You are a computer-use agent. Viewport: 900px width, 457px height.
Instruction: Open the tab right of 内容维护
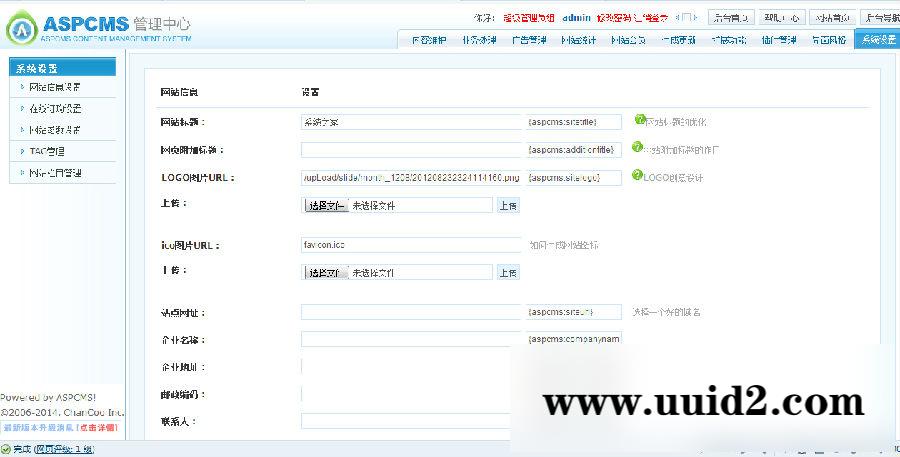pyautogui.click(x=479, y=40)
